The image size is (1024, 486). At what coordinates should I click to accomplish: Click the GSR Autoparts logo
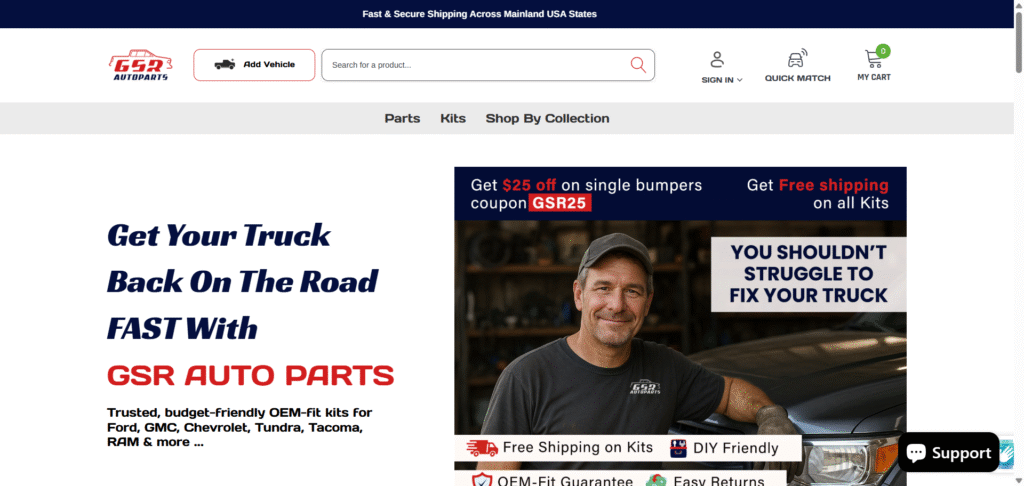point(140,65)
